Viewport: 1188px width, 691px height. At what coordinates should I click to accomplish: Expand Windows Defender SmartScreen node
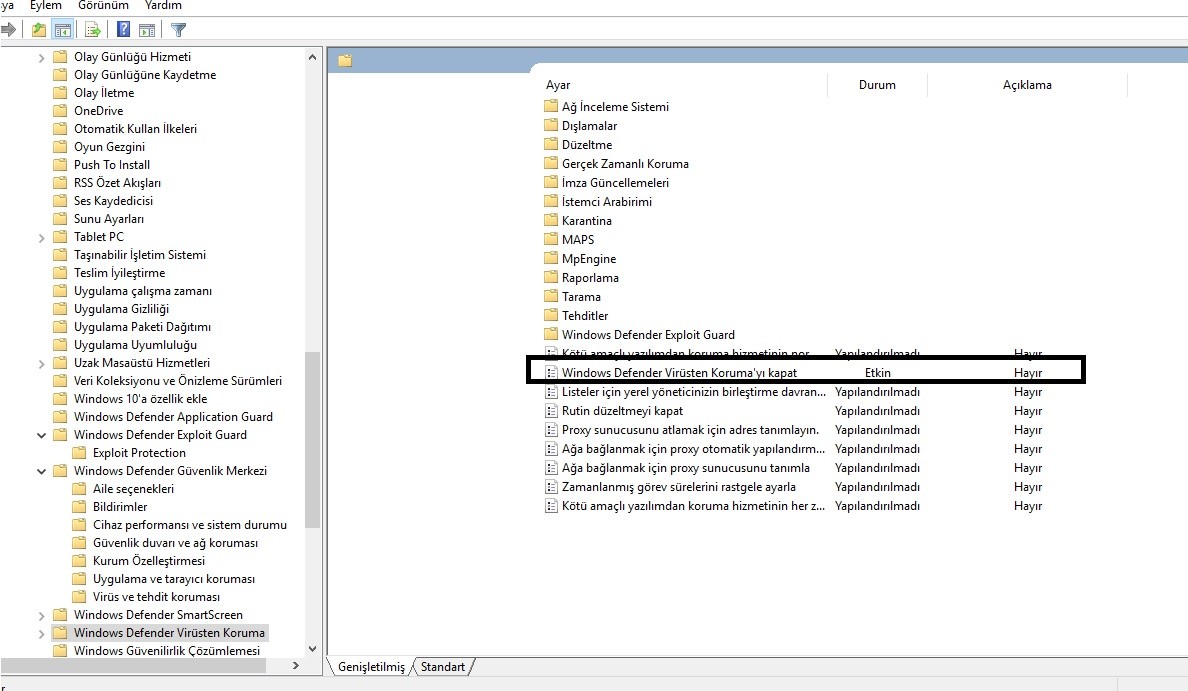(42, 615)
